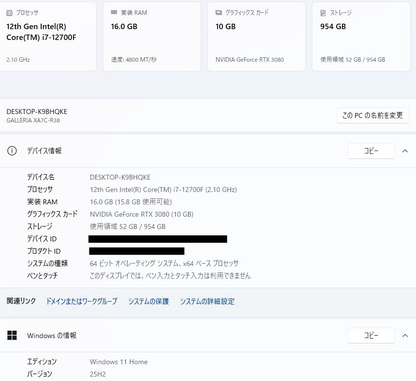Screen dimensions: 416x381
Task: Click the storage drive icon in storage card
Action: click(323, 13)
